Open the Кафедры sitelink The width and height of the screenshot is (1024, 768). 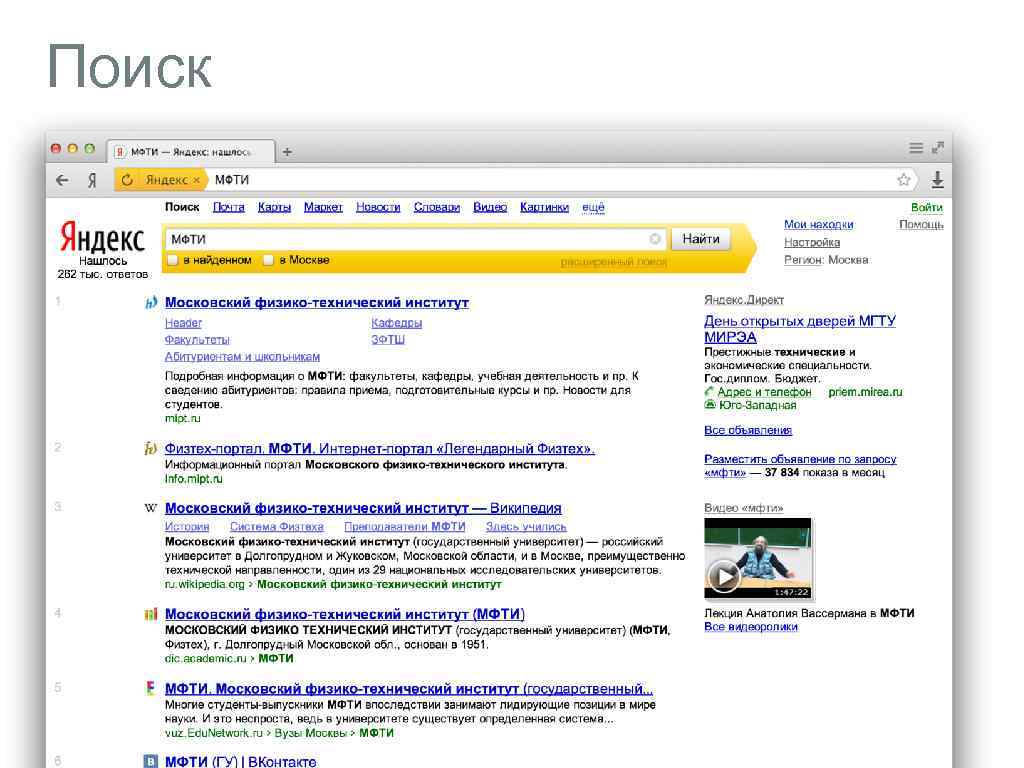(x=396, y=323)
